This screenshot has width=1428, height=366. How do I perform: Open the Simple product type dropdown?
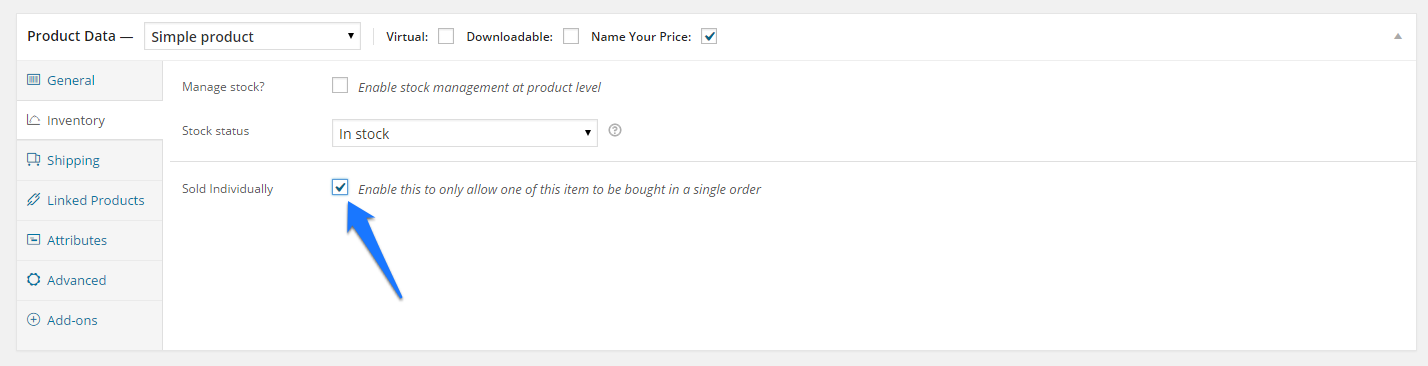[252, 36]
